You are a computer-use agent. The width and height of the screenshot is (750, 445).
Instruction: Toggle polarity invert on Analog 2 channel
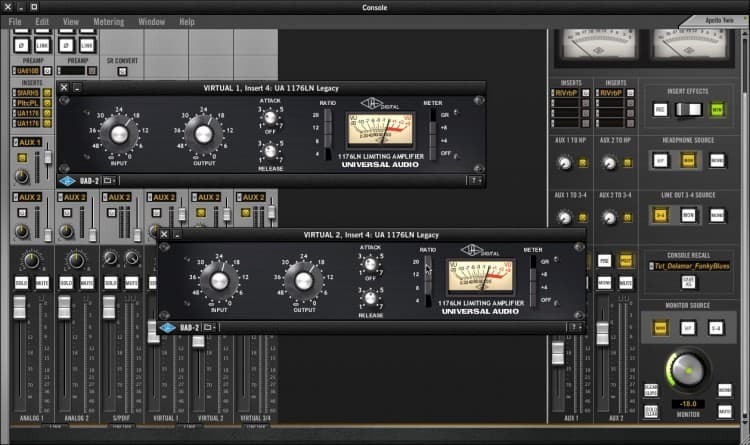pos(66,45)
